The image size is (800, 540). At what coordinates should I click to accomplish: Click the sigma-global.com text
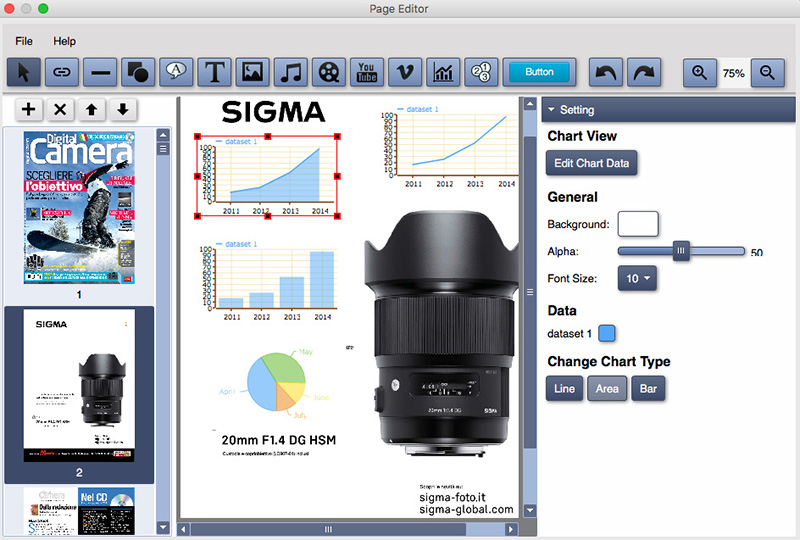pyautogui.click(x=466, y=509)
